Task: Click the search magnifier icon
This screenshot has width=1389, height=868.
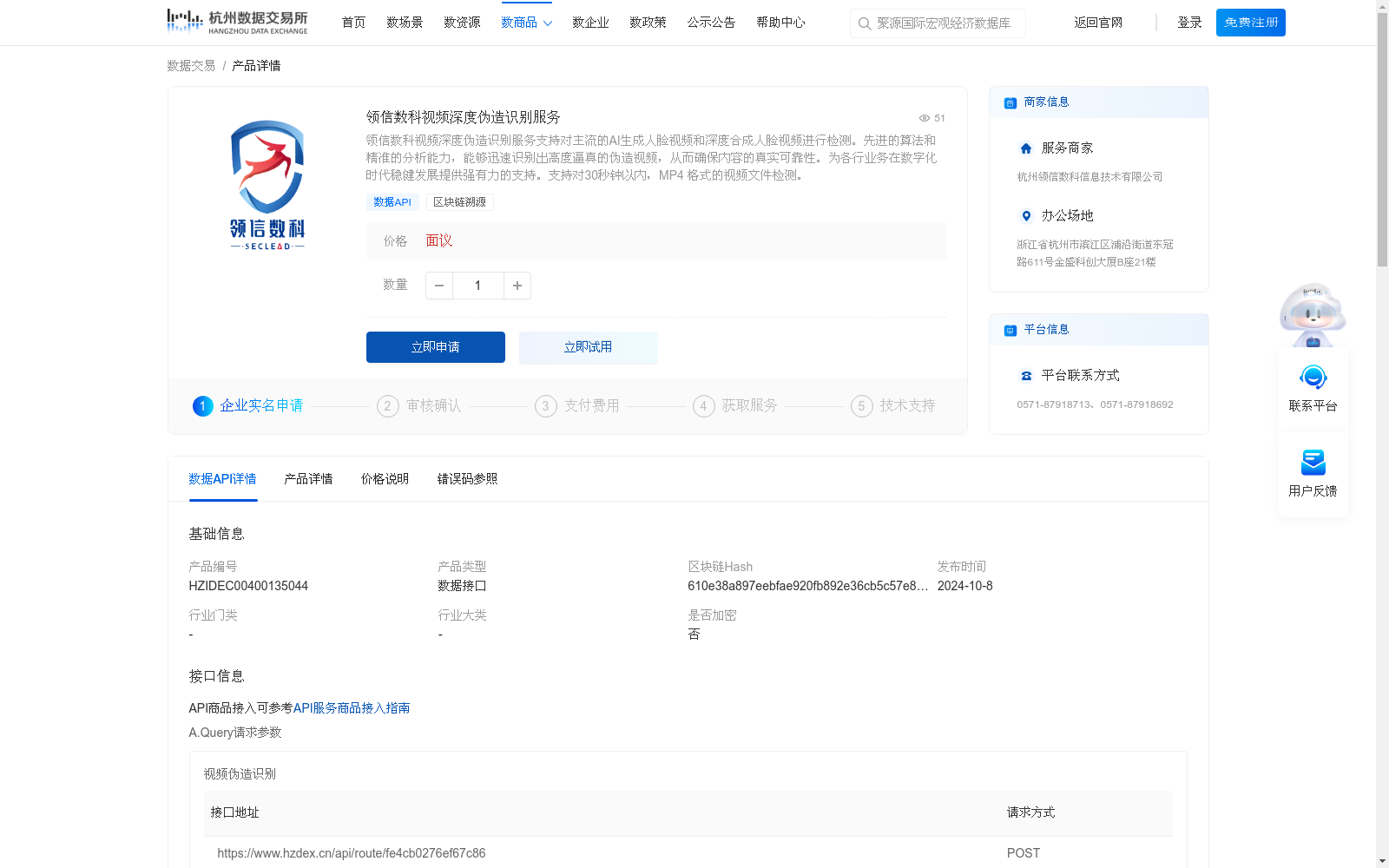Action: pyautogui.click(x=865, y=23)
